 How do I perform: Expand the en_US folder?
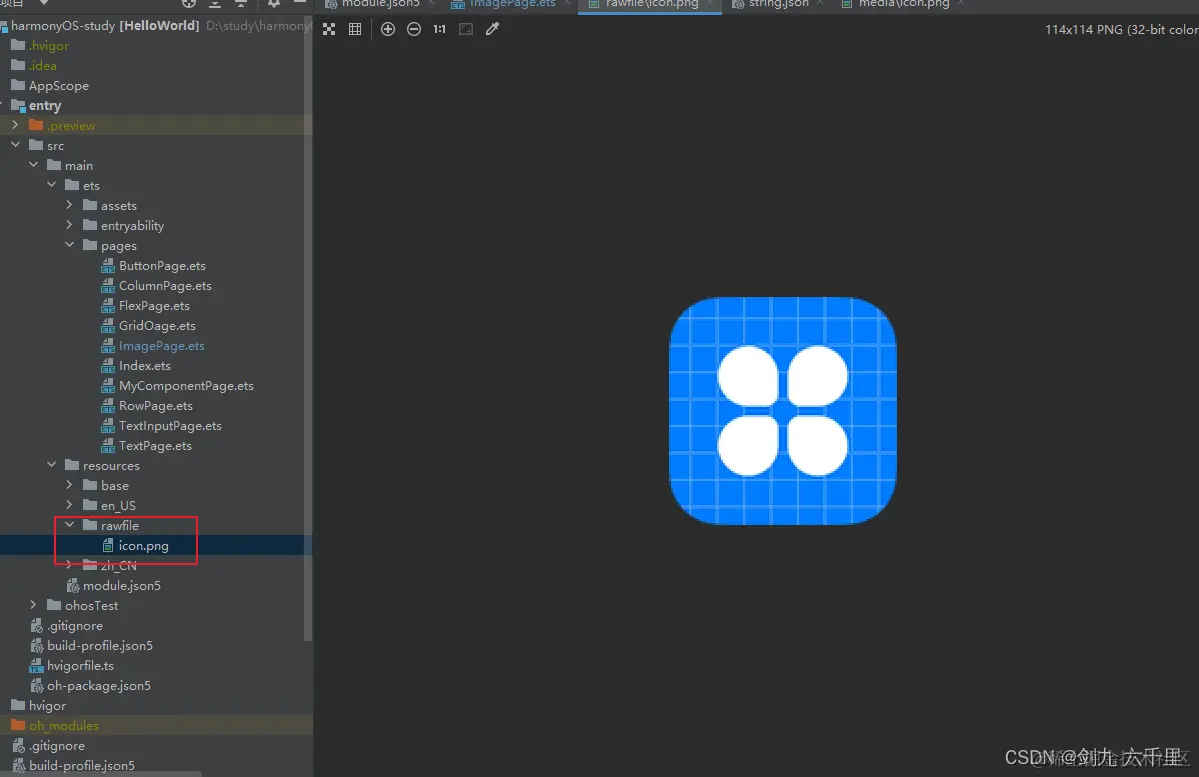tap(70, 505)
